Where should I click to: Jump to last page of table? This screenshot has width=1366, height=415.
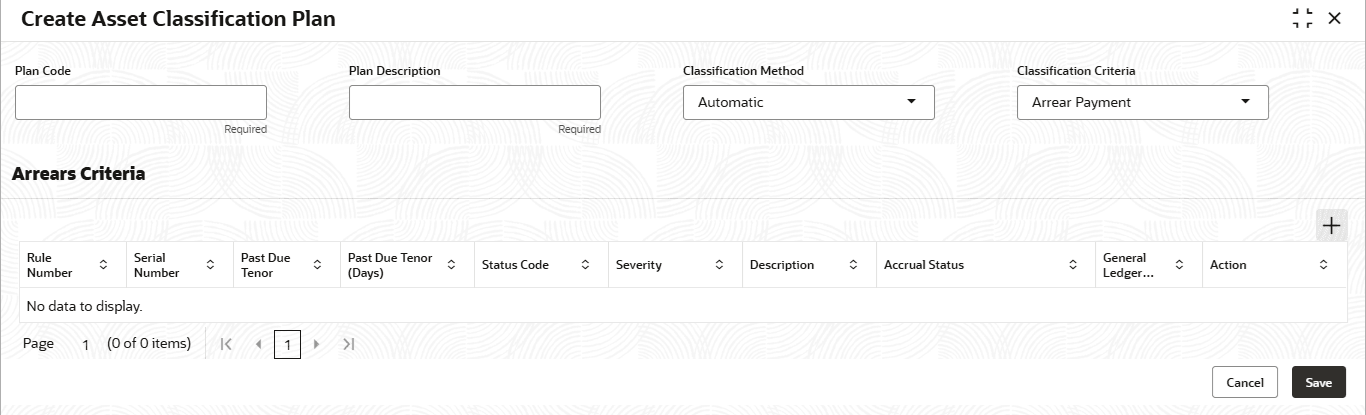(348, 344)
